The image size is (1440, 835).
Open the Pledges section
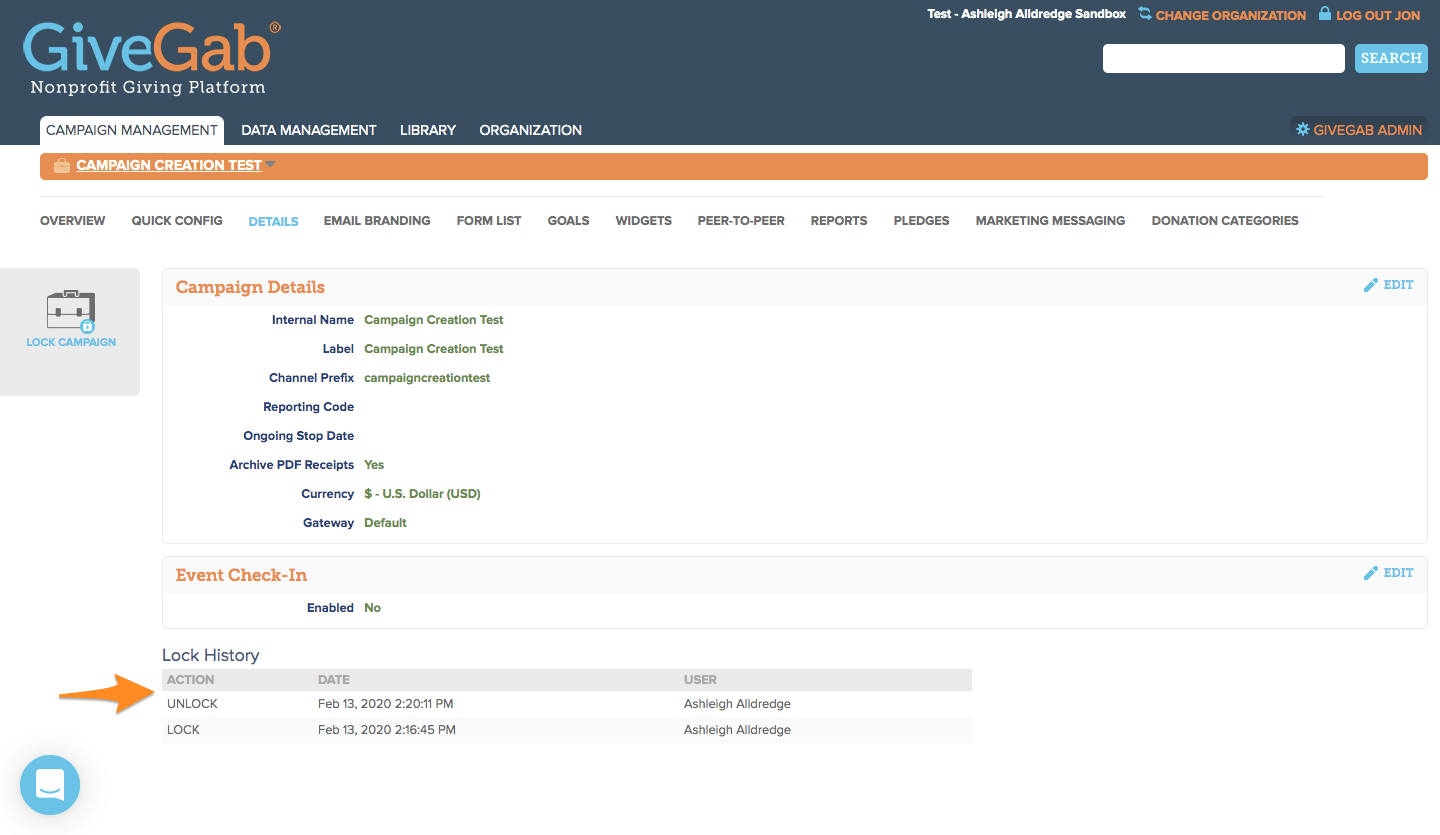click(921, 221)
